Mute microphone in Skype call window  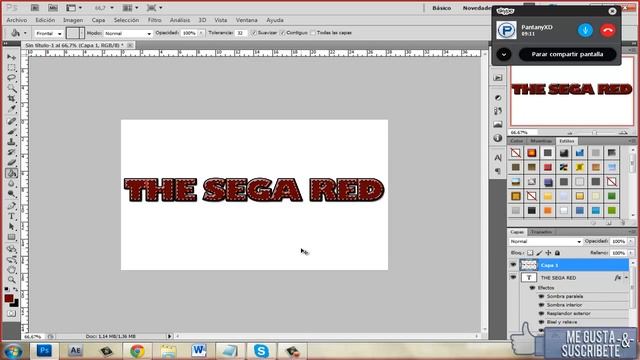[585, 30]
